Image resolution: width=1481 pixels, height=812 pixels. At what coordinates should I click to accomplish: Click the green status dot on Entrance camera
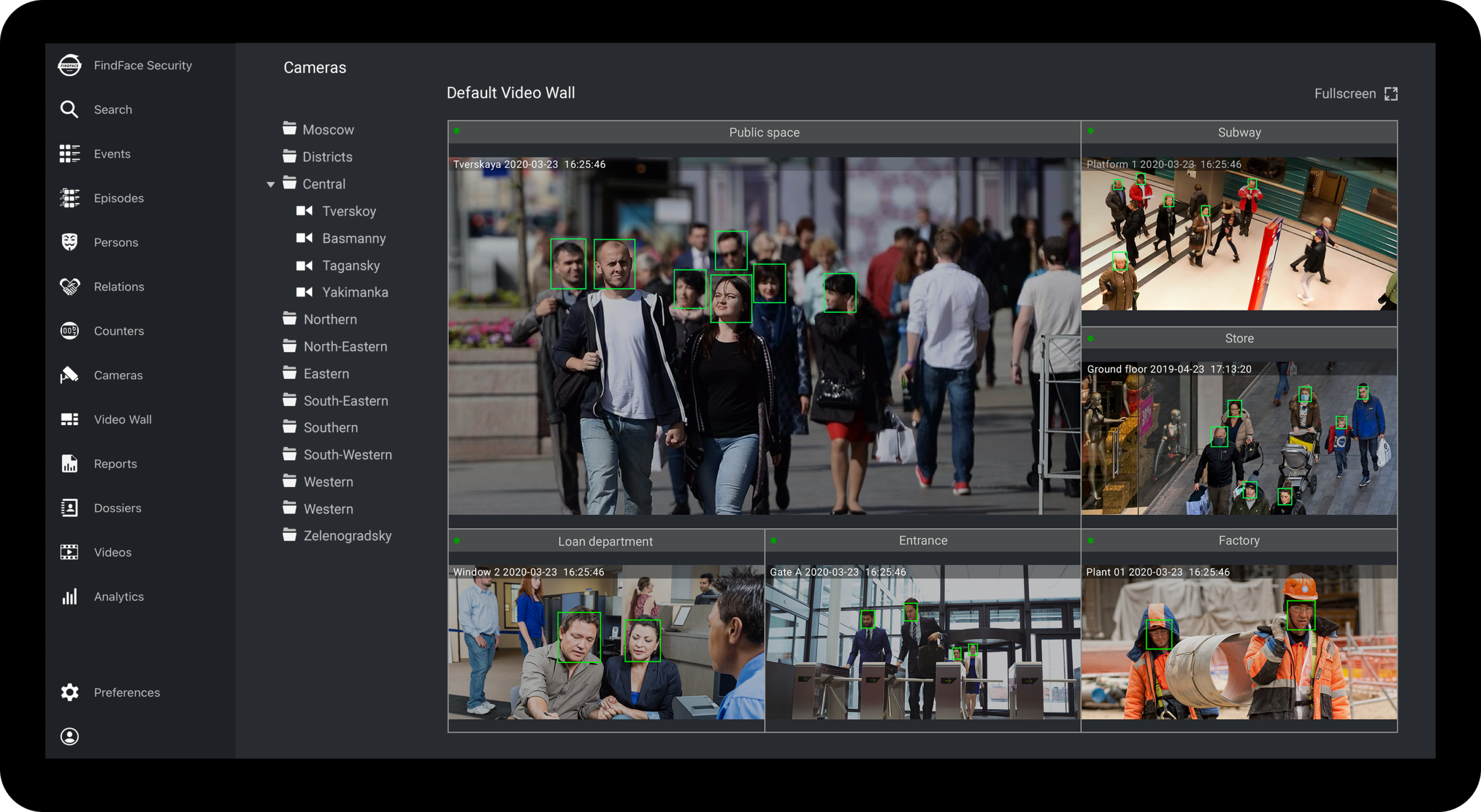point(779,540)
